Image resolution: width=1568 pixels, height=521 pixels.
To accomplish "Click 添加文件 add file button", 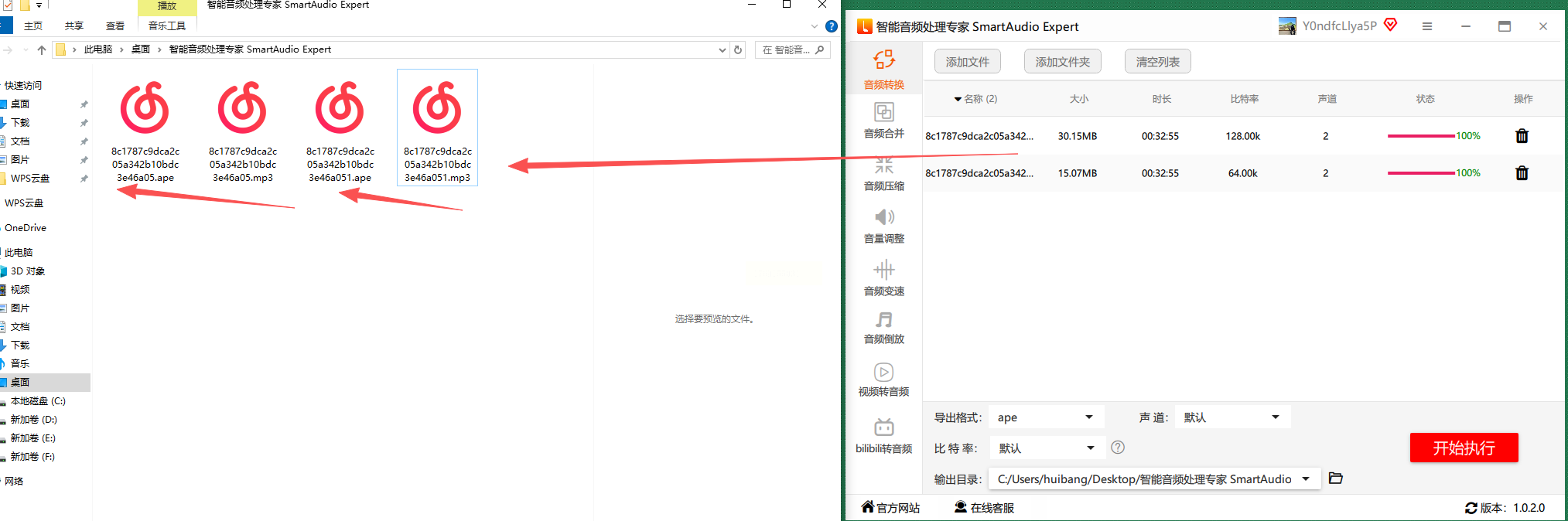I will click(x=967, y=62).
